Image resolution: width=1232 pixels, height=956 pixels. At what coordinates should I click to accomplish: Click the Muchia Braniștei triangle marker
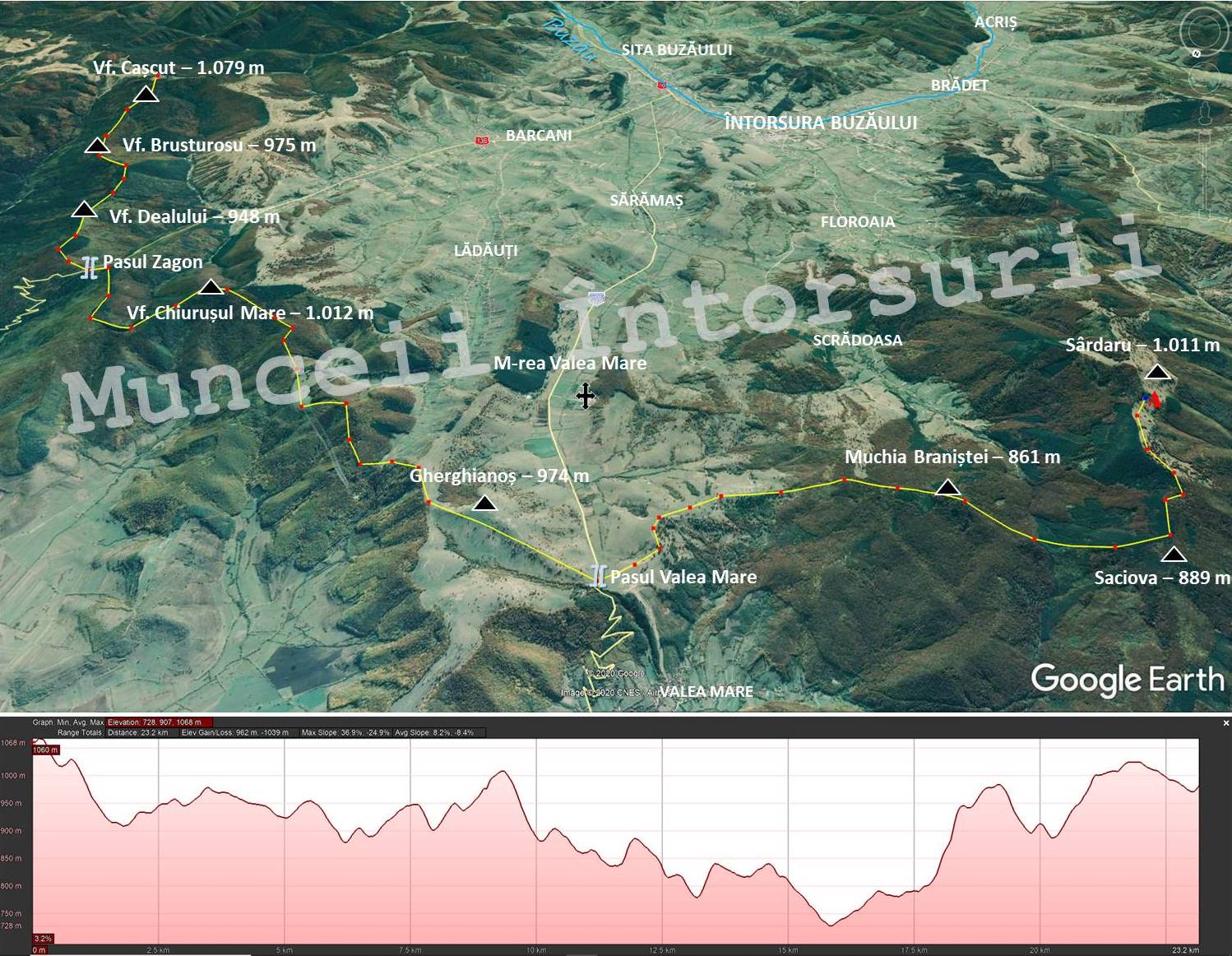pos(947,488)
